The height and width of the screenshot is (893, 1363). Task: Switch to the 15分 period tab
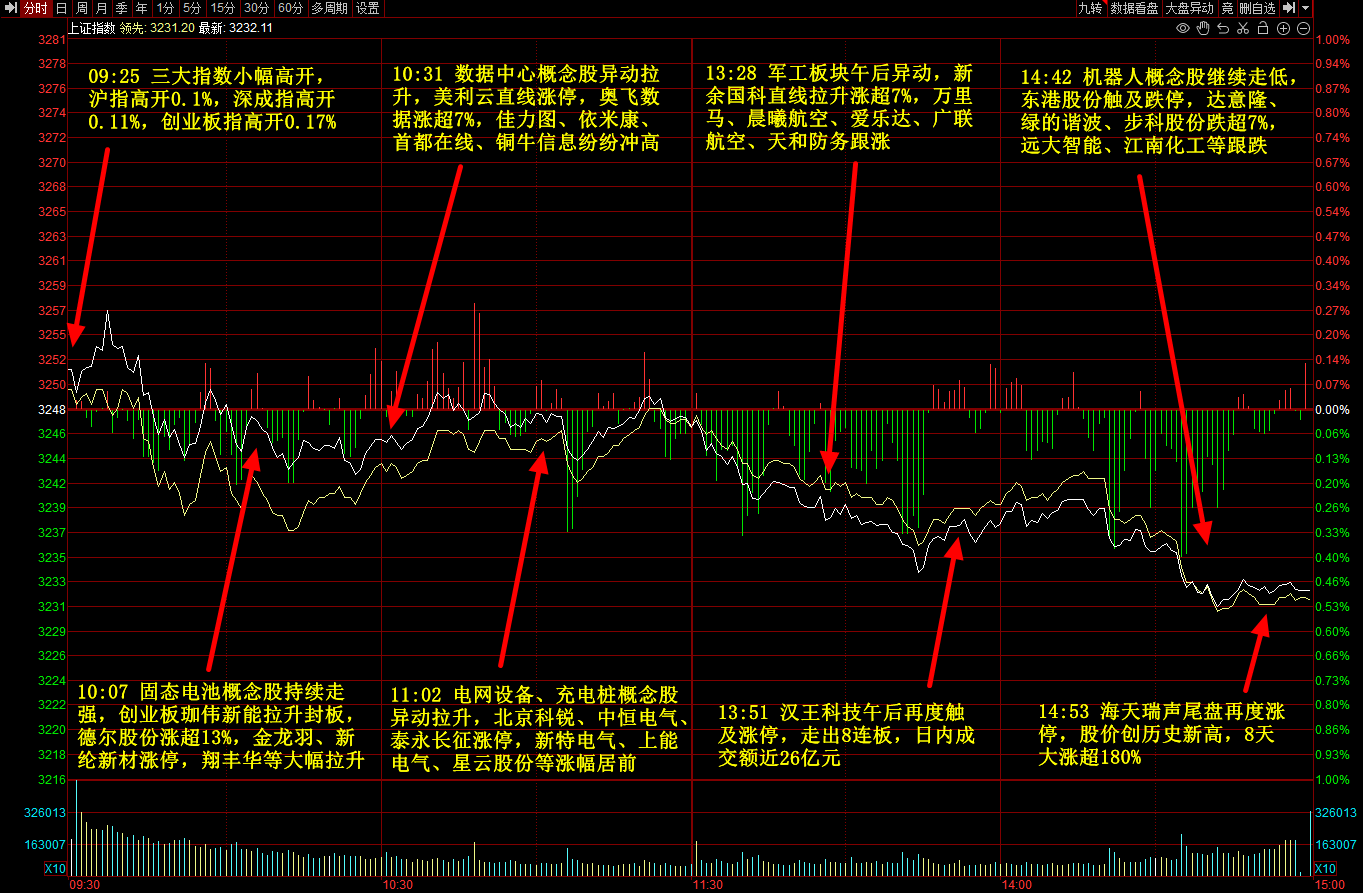point(222,8)
